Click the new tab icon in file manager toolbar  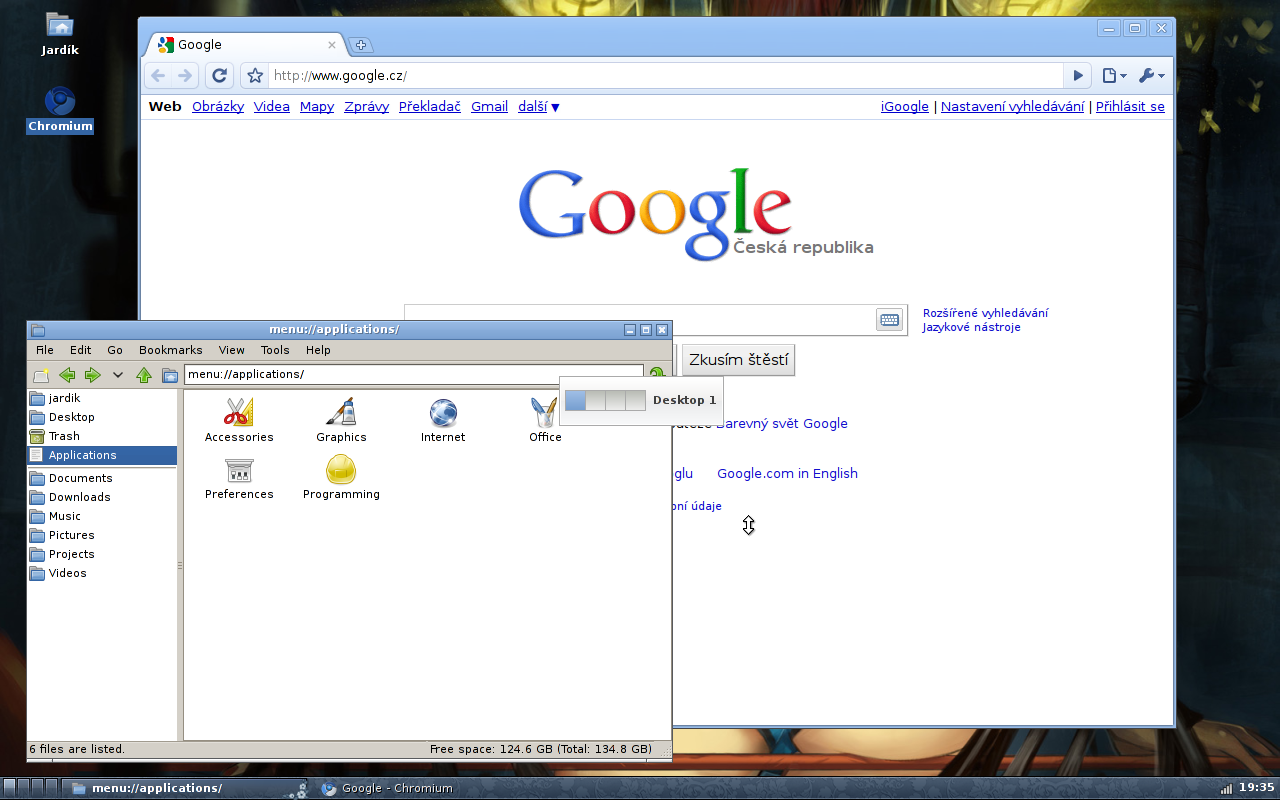pyautogui.click(x=41, y=375)
